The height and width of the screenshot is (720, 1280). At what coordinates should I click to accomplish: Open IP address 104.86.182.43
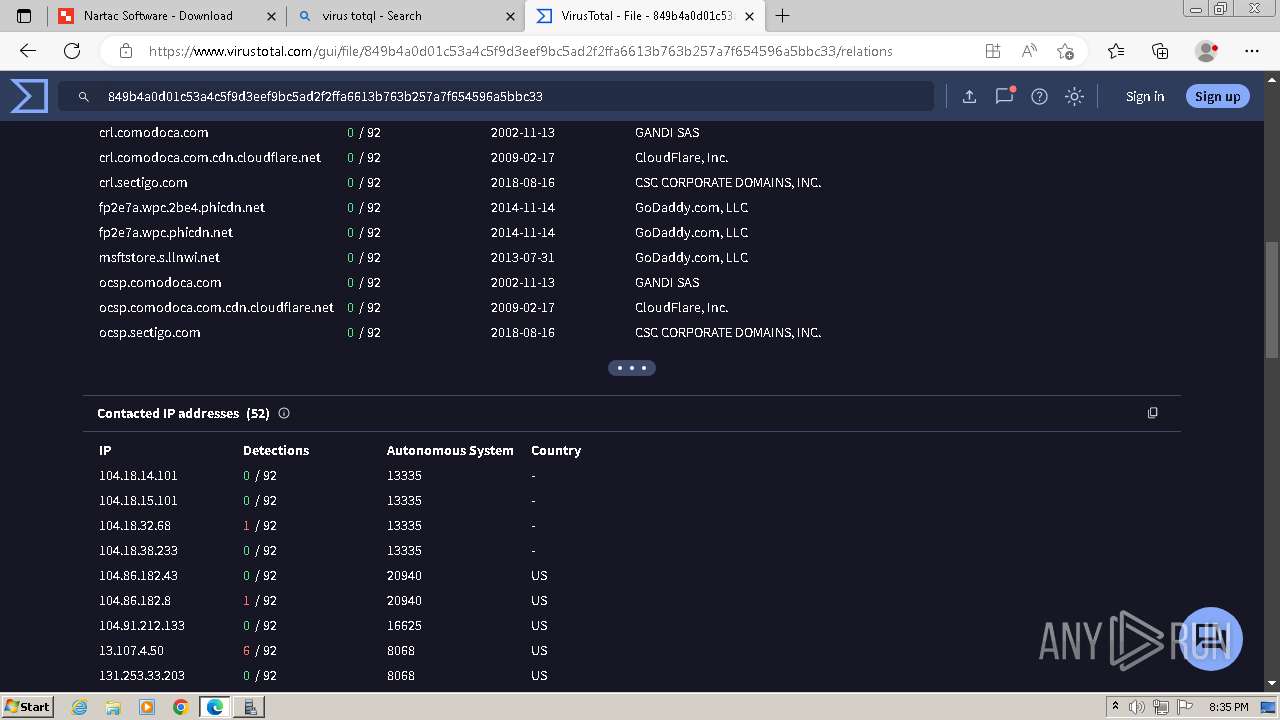coord(138,575)
